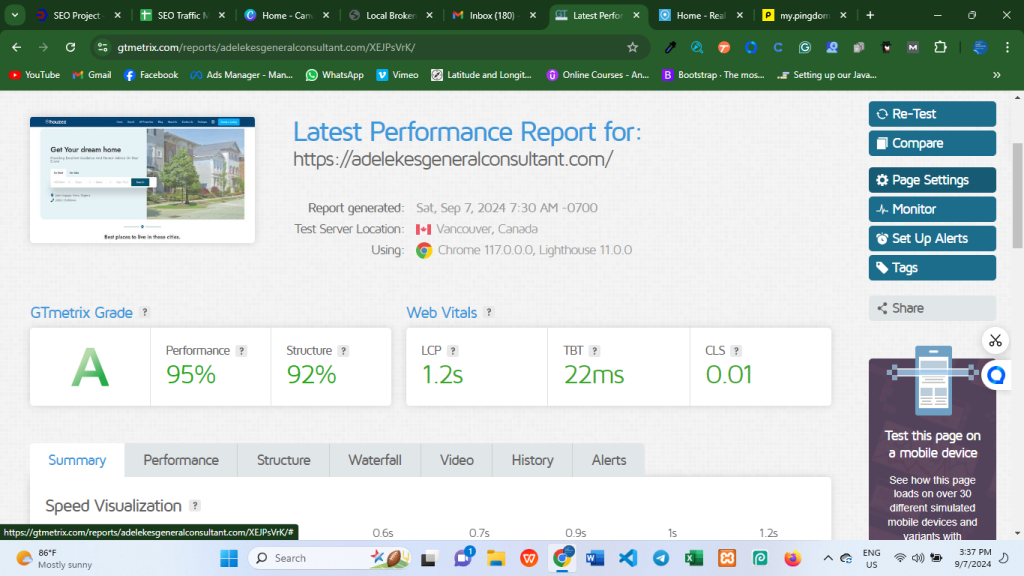Switch to the History tab
Viewport: 1024px width, 576px height.
point(532,460)
